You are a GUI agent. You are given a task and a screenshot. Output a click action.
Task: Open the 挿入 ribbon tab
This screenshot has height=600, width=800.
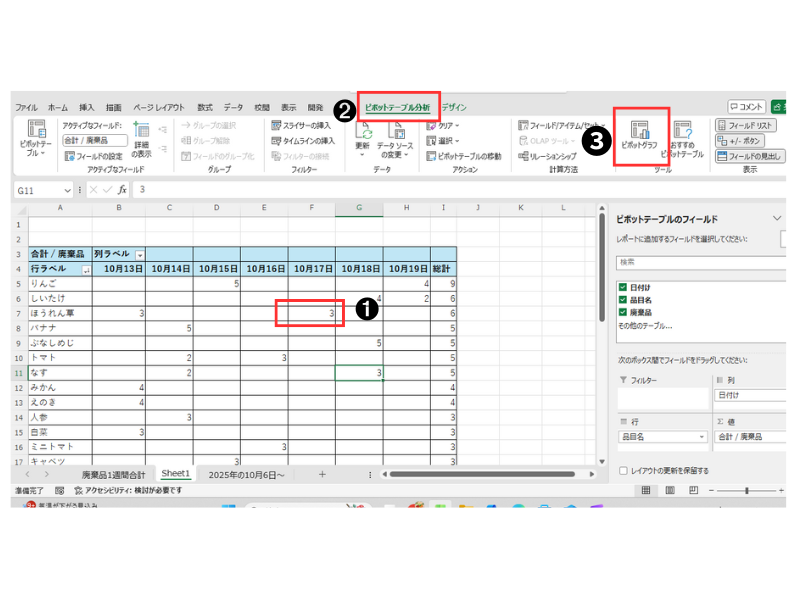87,107
